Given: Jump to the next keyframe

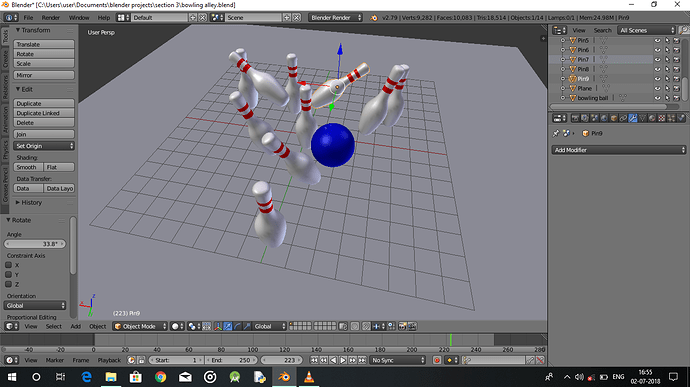Looking at the screenshot, I should pyautogui.click(x=353, y=360).
